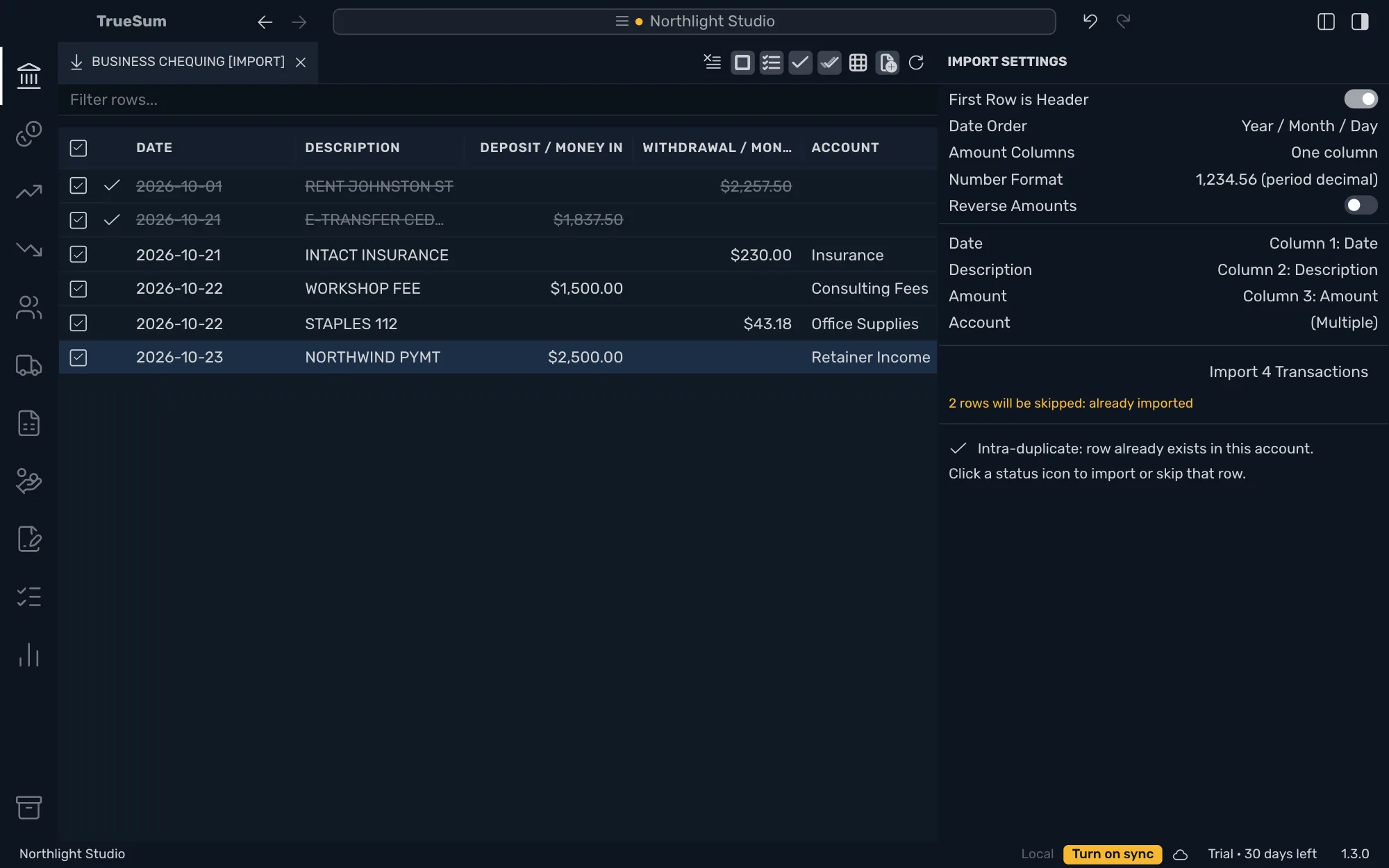Viewport: 1389px width, 868px height.
Task: Open the people contacts sidebar icon
Action: [28, 307]
